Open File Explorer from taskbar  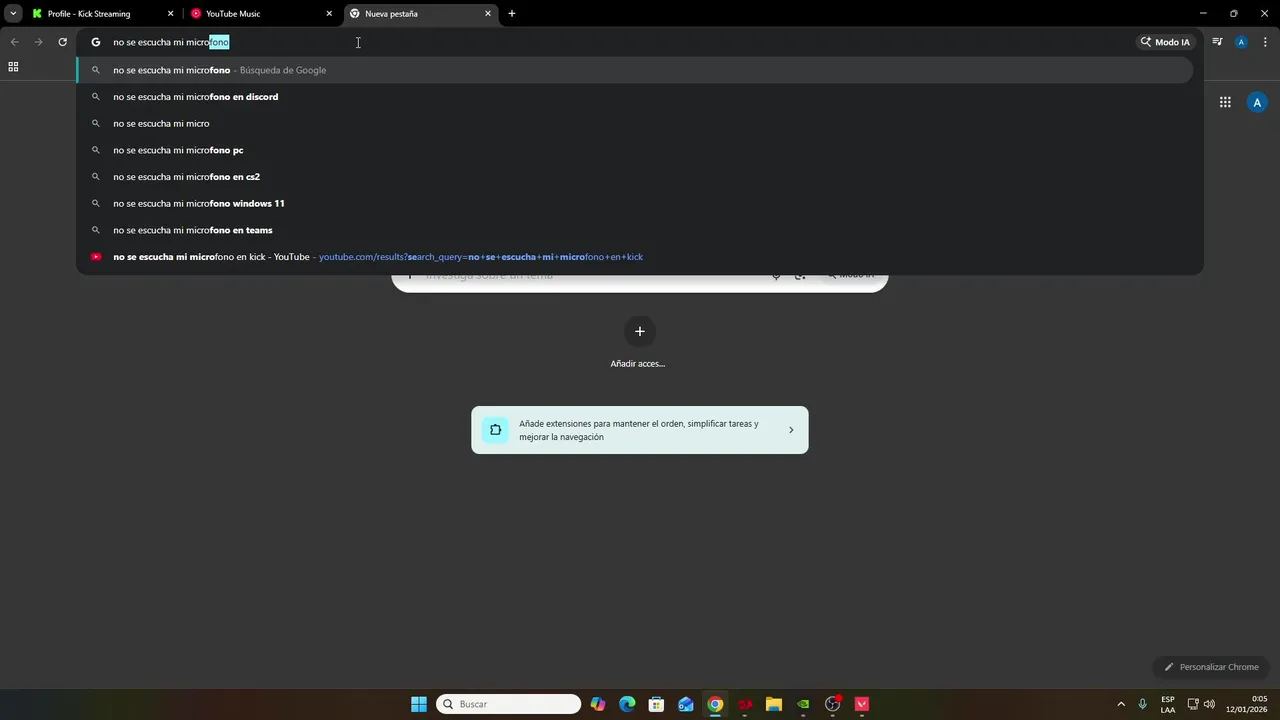pyautogui.click(x=774, y=704)
